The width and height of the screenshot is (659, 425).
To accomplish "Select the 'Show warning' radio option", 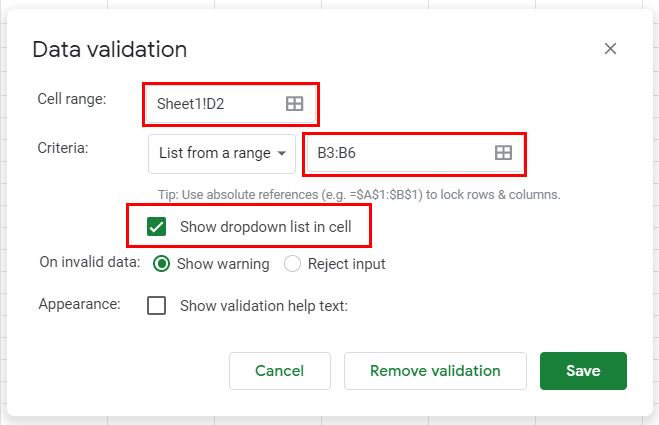I will (160, 264).
